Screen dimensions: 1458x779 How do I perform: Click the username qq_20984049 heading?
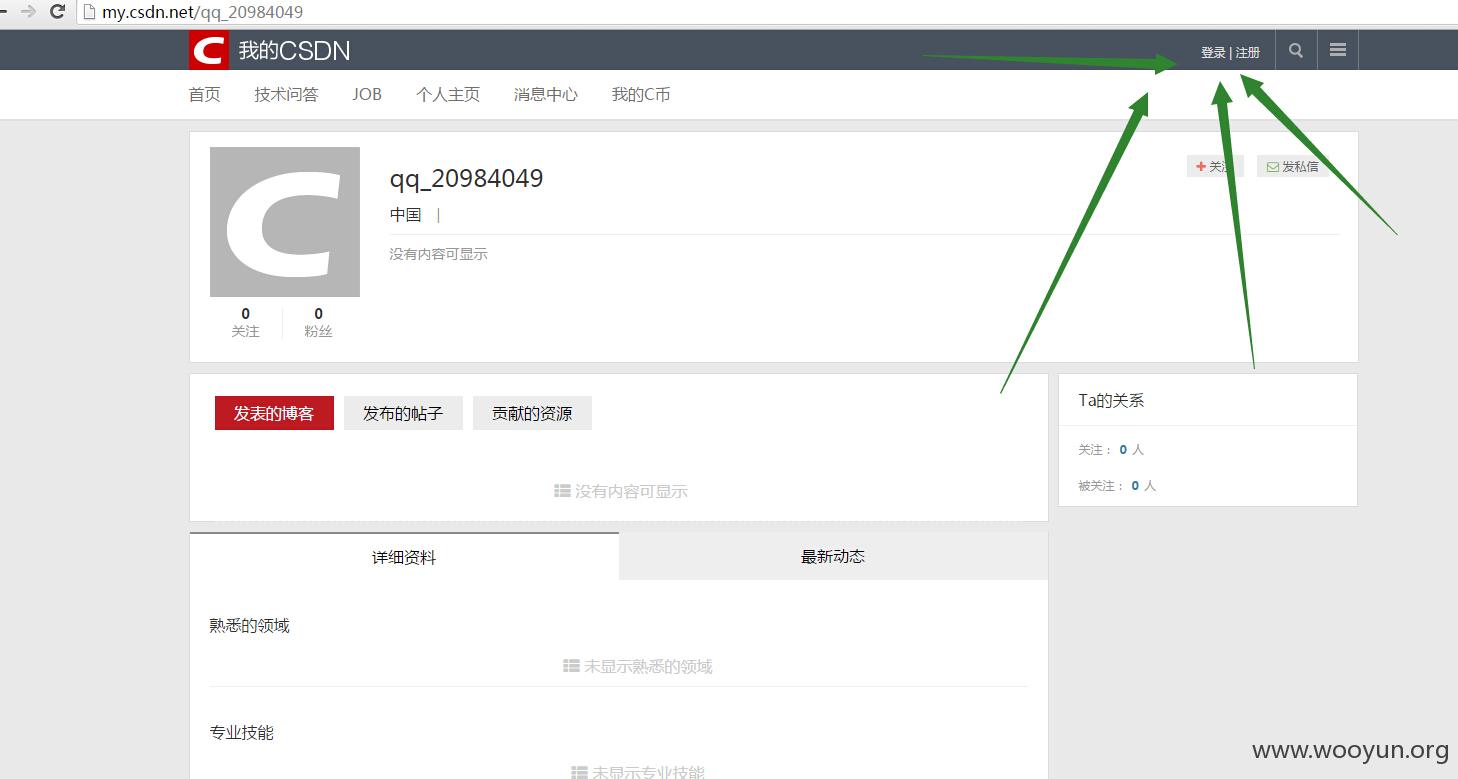click(466, 179)
